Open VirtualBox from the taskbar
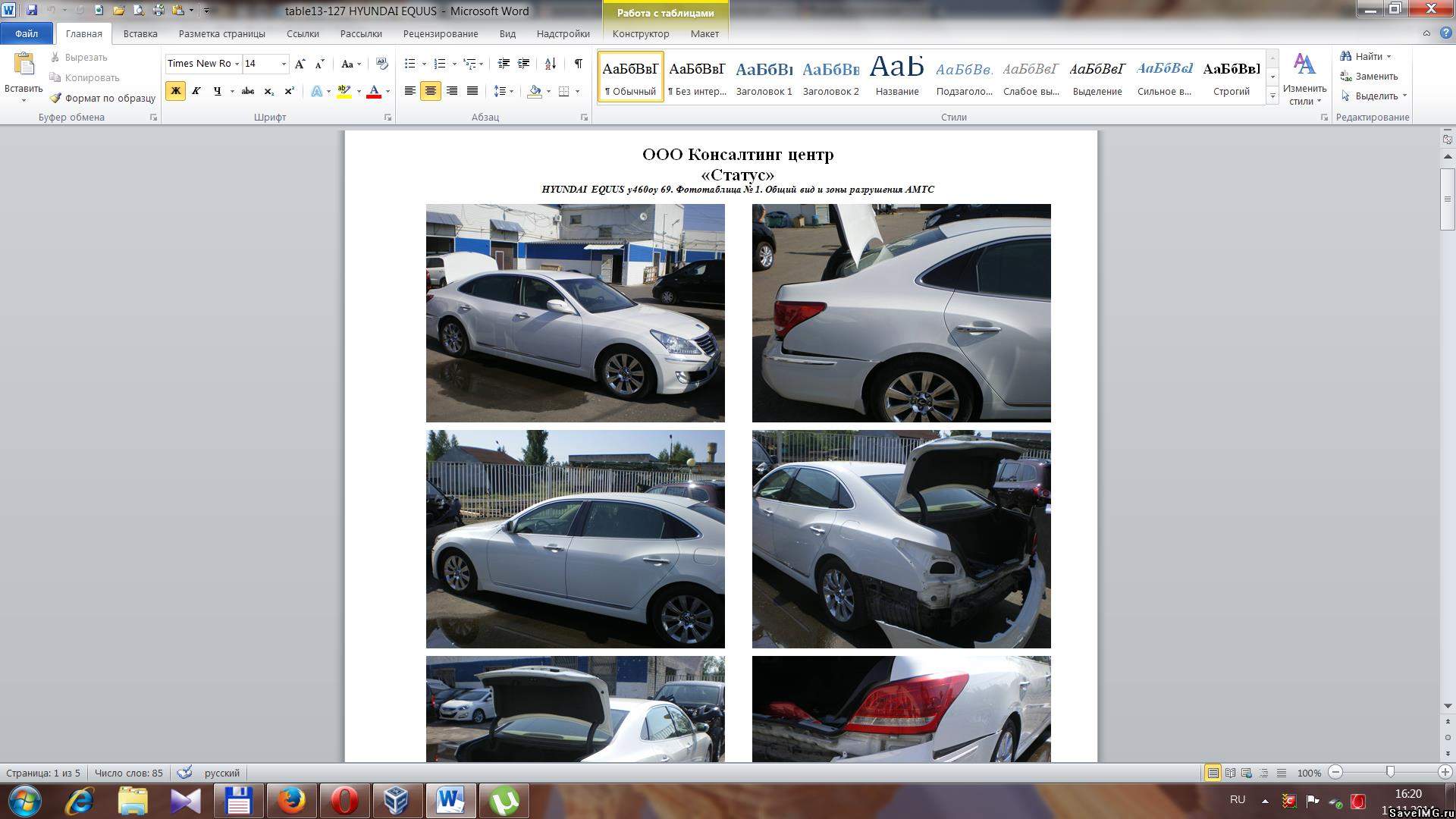The width and height of the screenshot is (1456, 819). (397, 801)
